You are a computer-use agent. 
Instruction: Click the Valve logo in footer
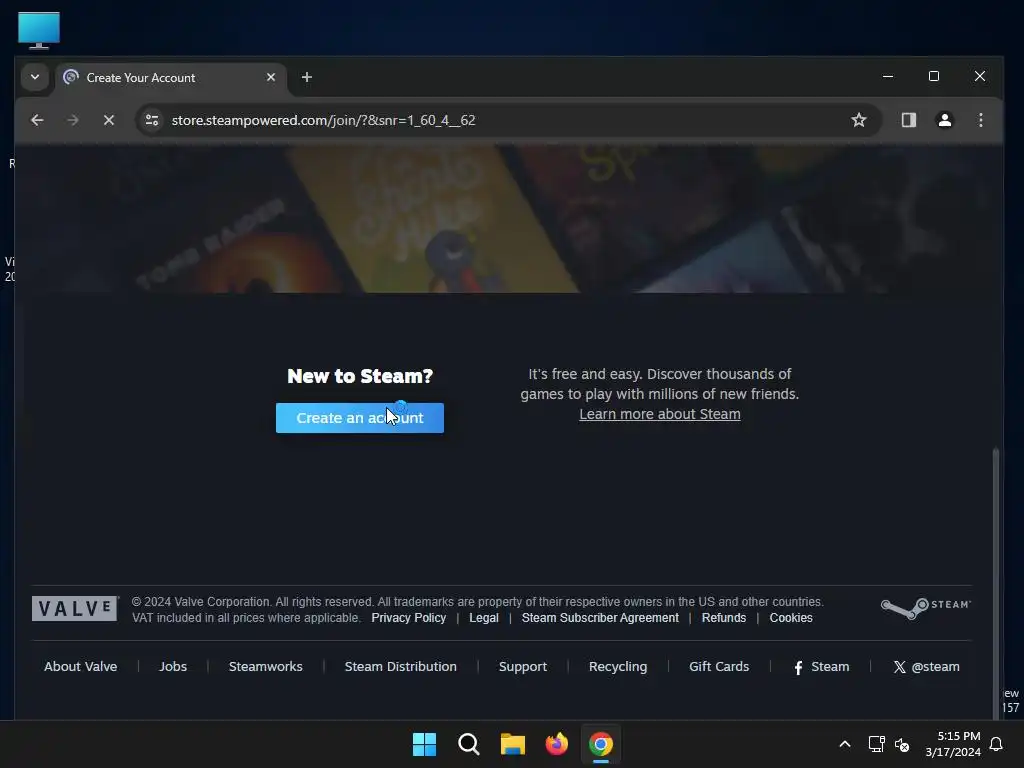pyautogui.click(x=74, y=609)
